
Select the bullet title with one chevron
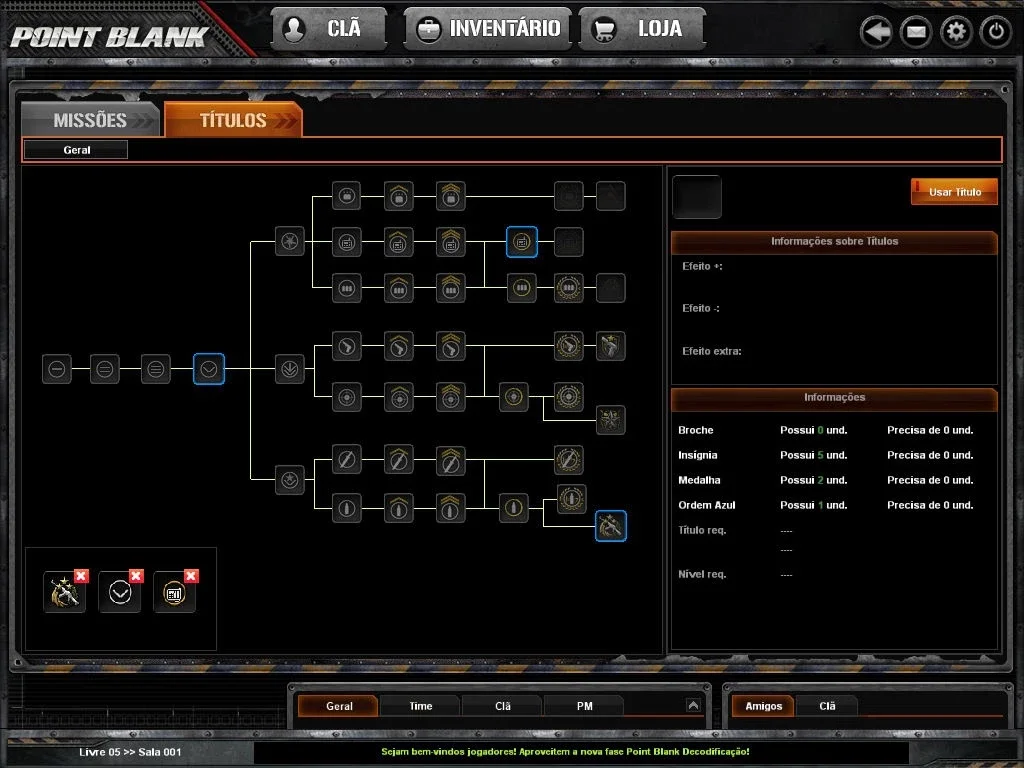pos(398,508)
